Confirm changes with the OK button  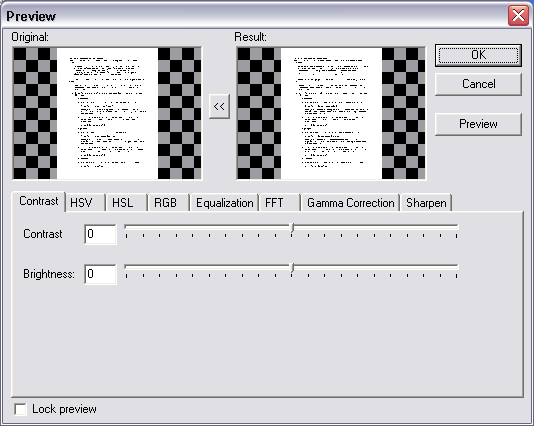[x=478, y=55]
